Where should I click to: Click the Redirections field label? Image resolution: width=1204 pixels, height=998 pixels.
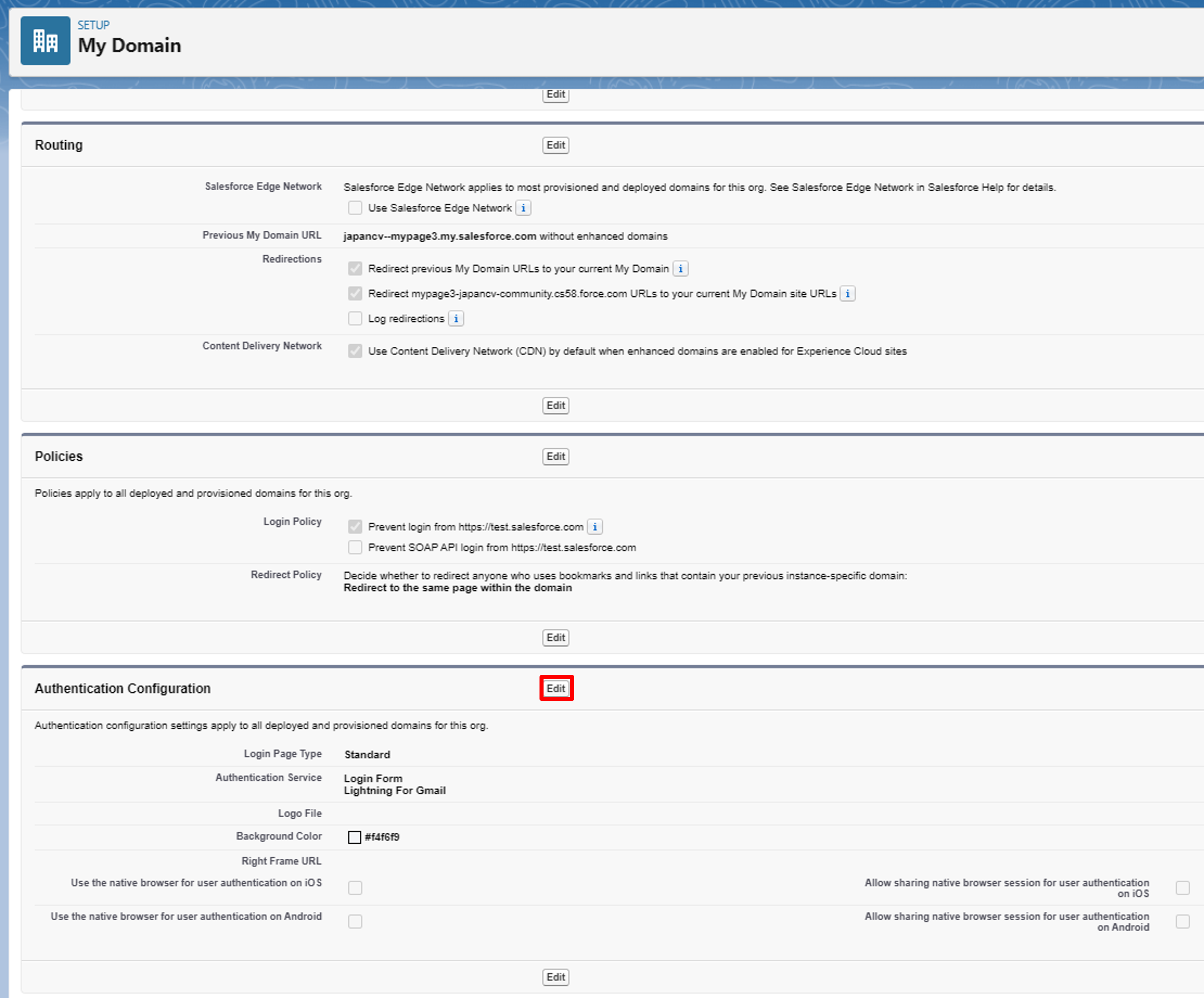click(292, 259)
